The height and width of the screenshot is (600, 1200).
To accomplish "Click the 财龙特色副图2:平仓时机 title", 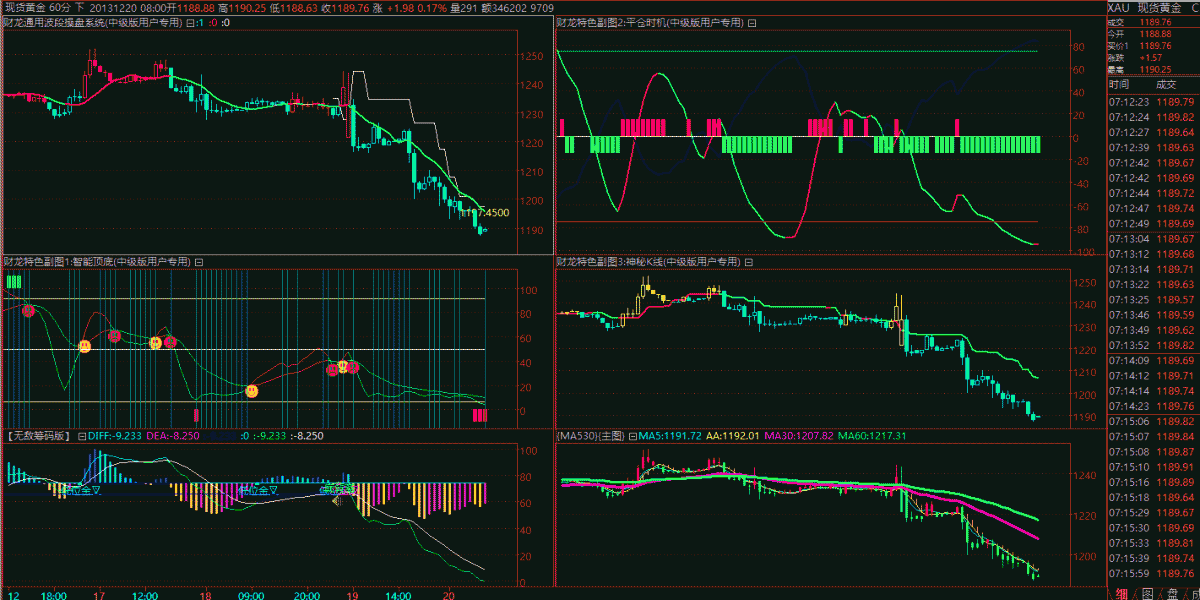I will coord(650,21).
